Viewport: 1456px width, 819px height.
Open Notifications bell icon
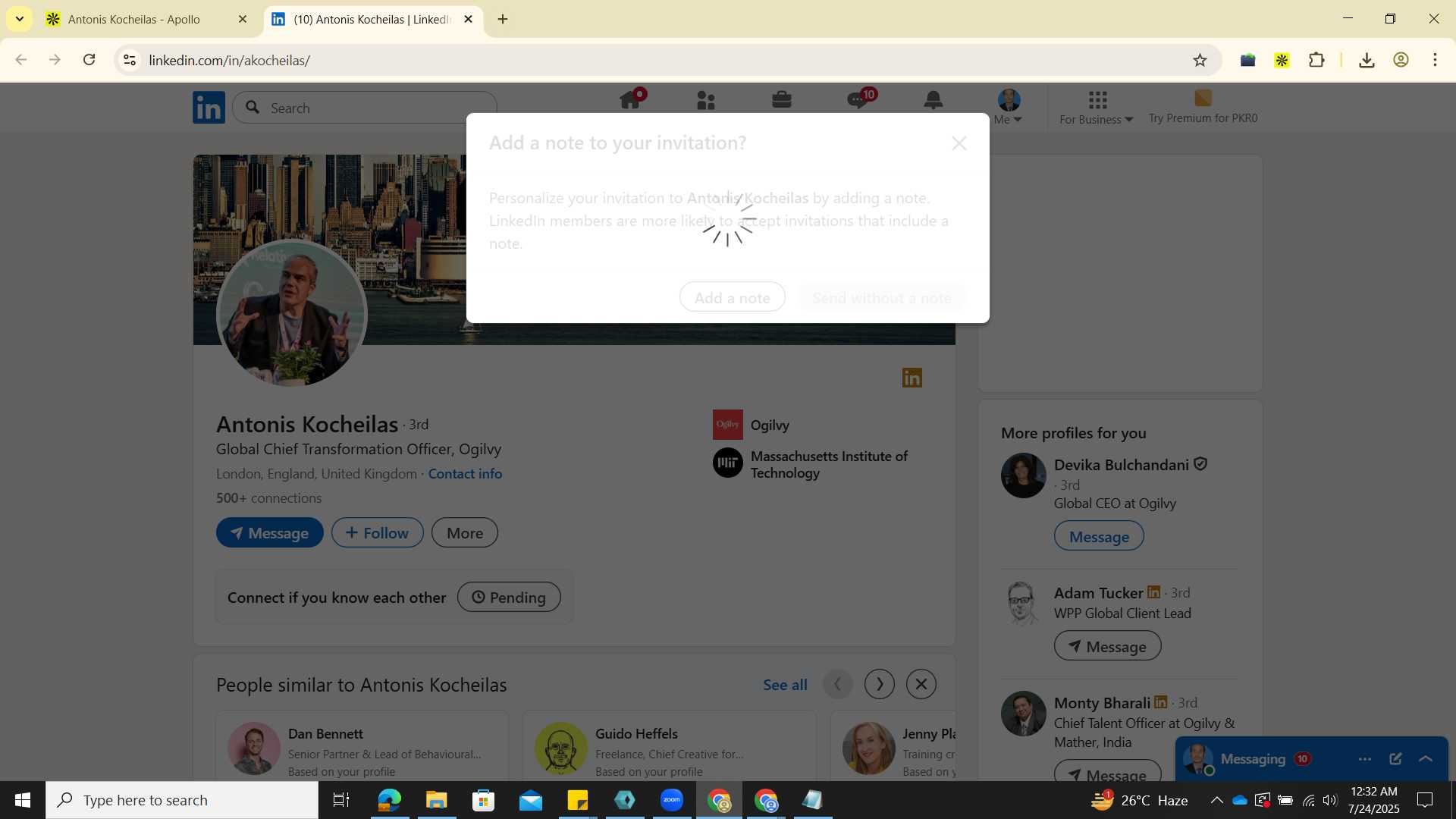click(x=934, y=100)
